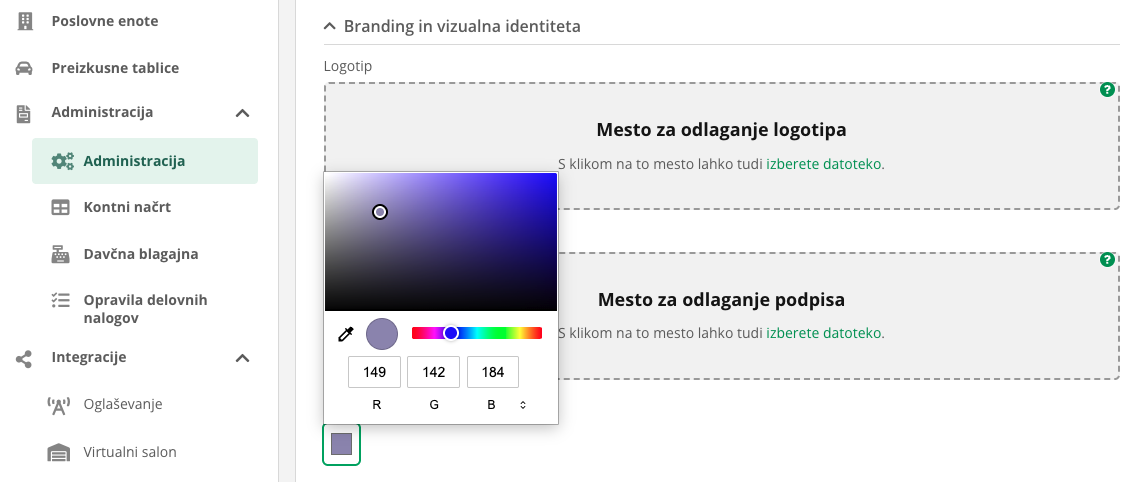Click the Opravila delovnih nalogov checklist icon
Viewport: 1144px width, 482px height.
coord(60,300)
